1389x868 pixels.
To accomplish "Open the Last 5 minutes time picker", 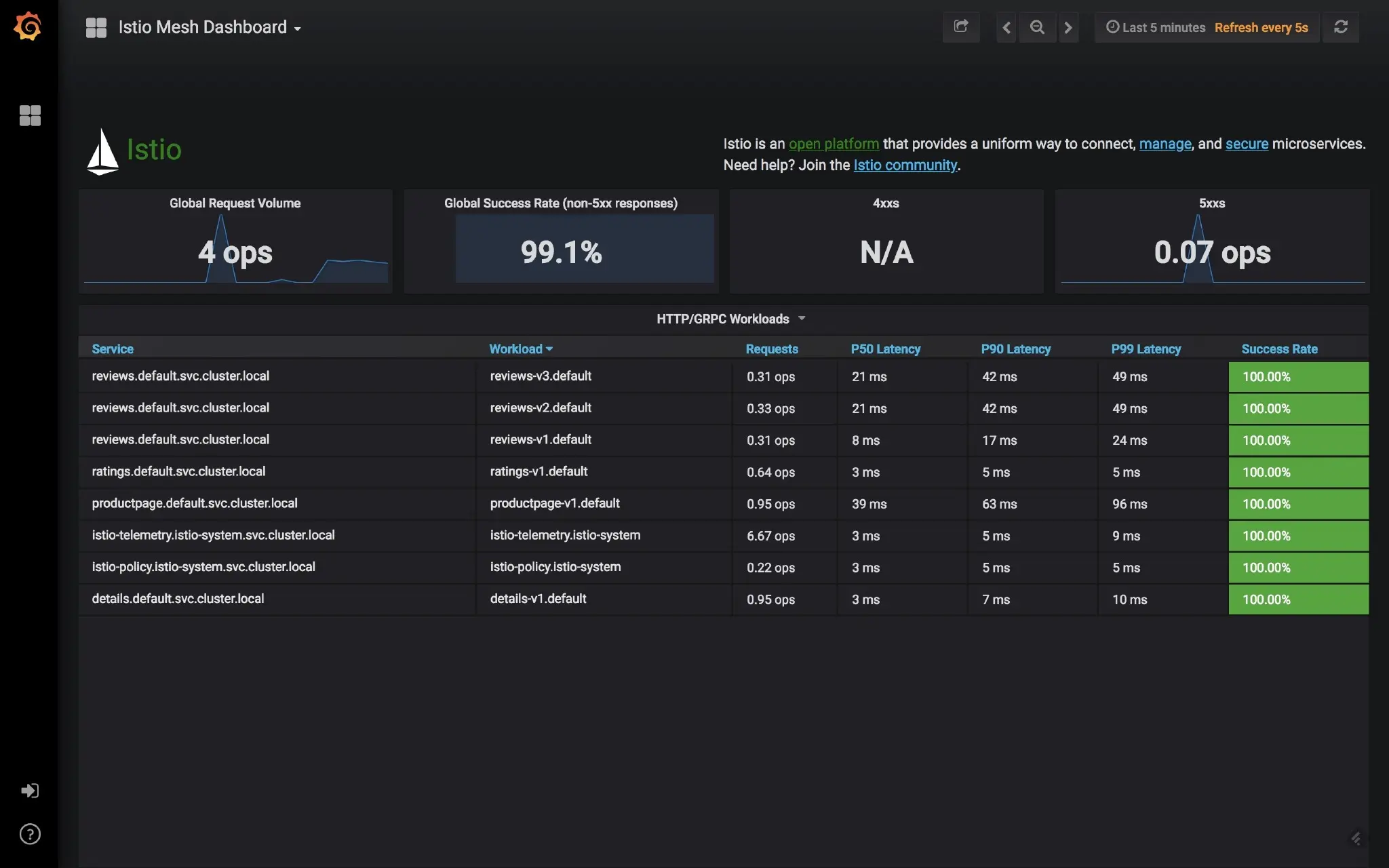I will click(x=1163, y=27).
